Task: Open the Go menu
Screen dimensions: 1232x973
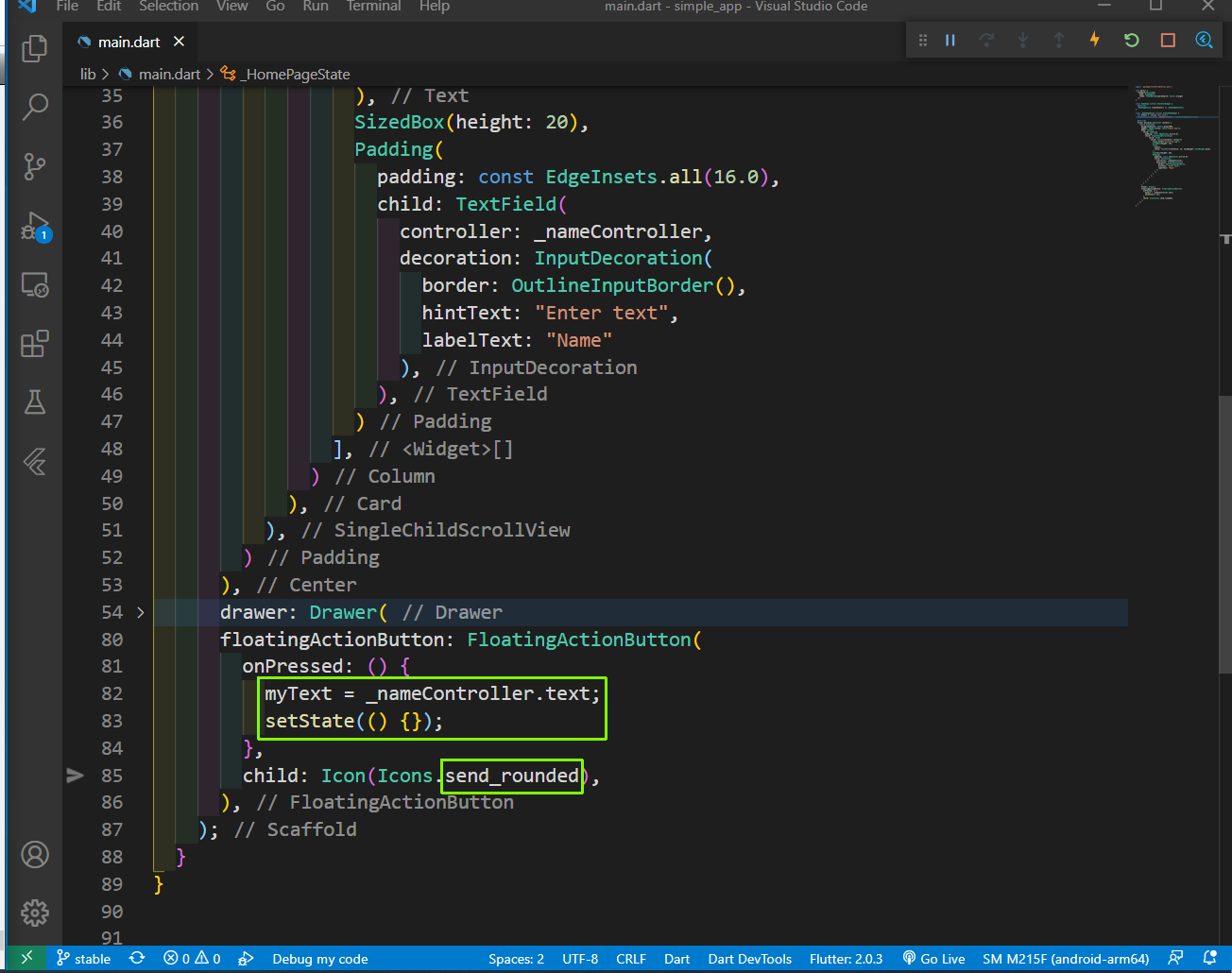Action: 275,6
